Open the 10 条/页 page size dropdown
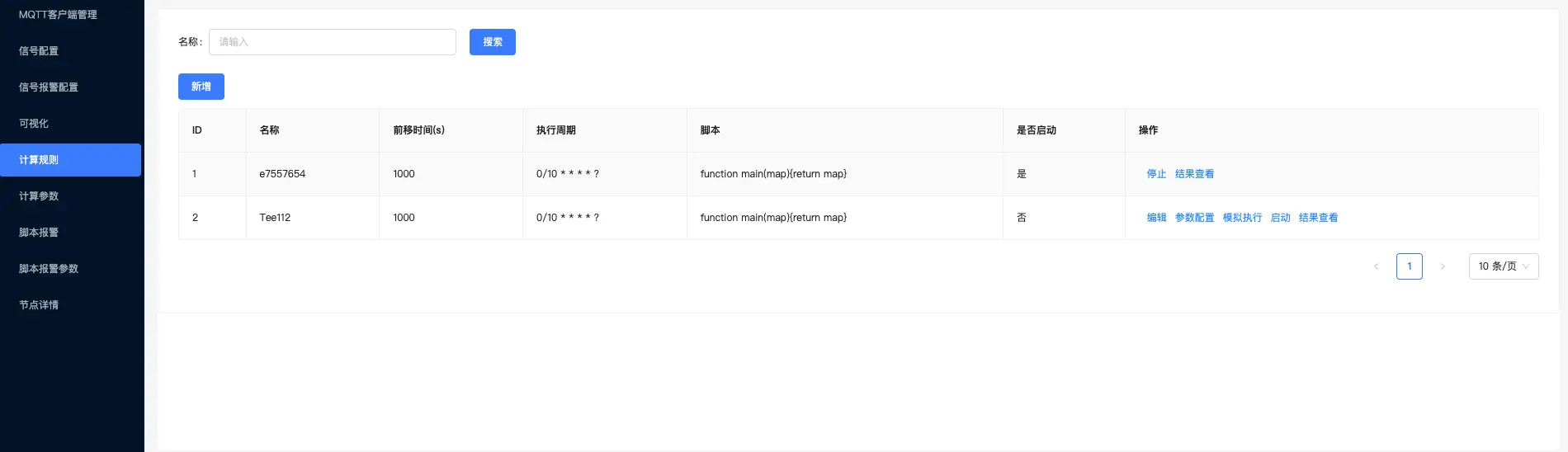 (1504, 266)
